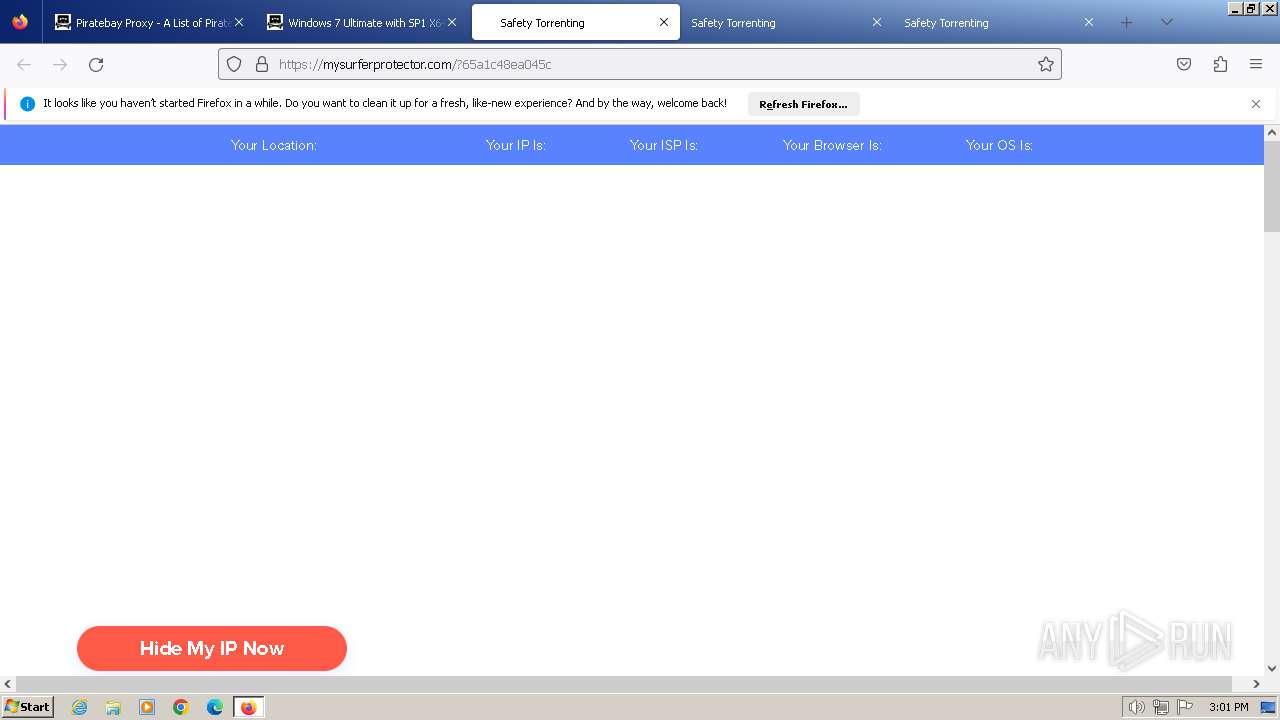Open tracking protection shield icon
This screenshot has width=1280, height=720.
(x=234, y=64)
